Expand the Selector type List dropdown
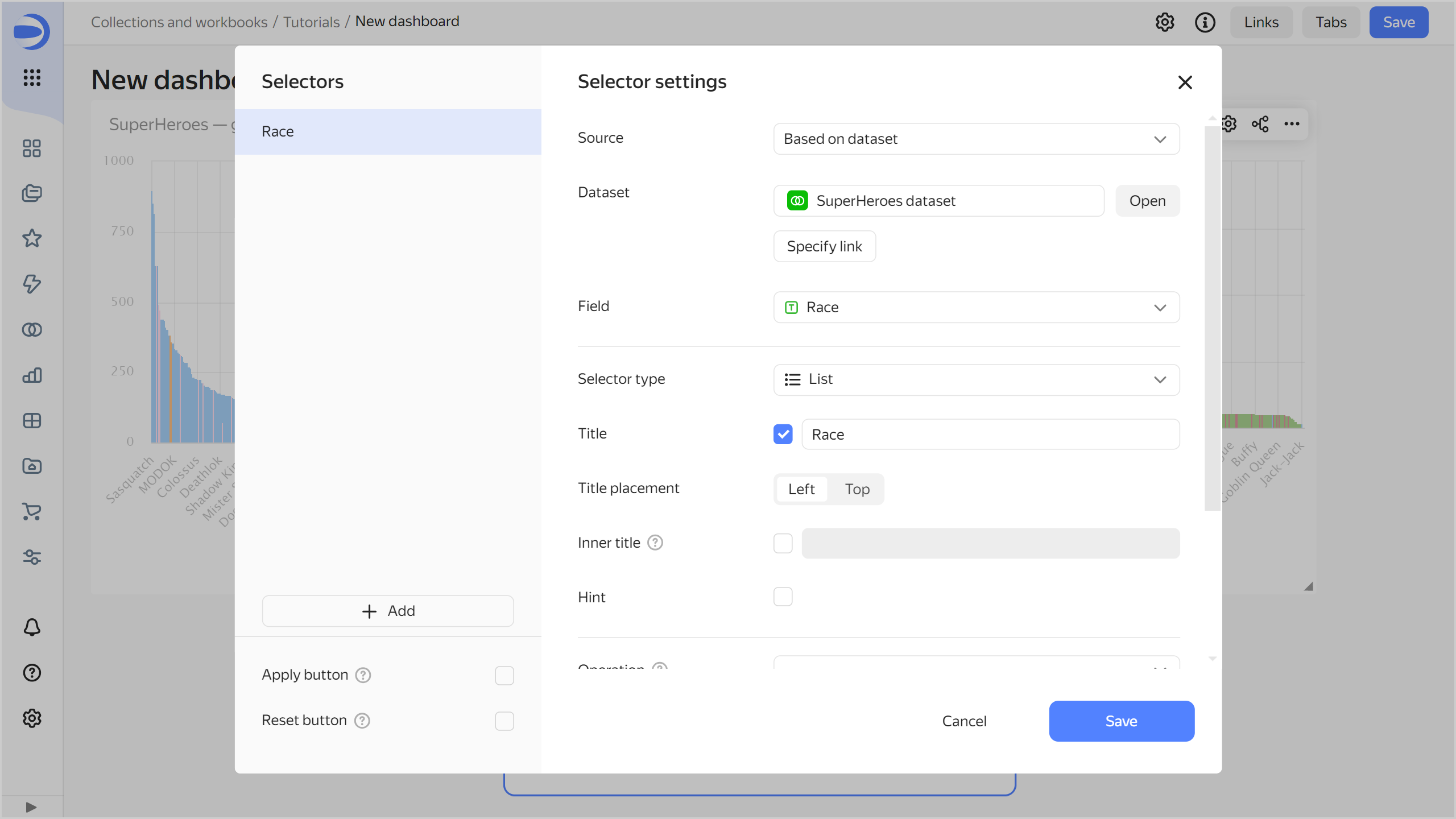Viewport: 1456px width, 819px height. point(977,379)
